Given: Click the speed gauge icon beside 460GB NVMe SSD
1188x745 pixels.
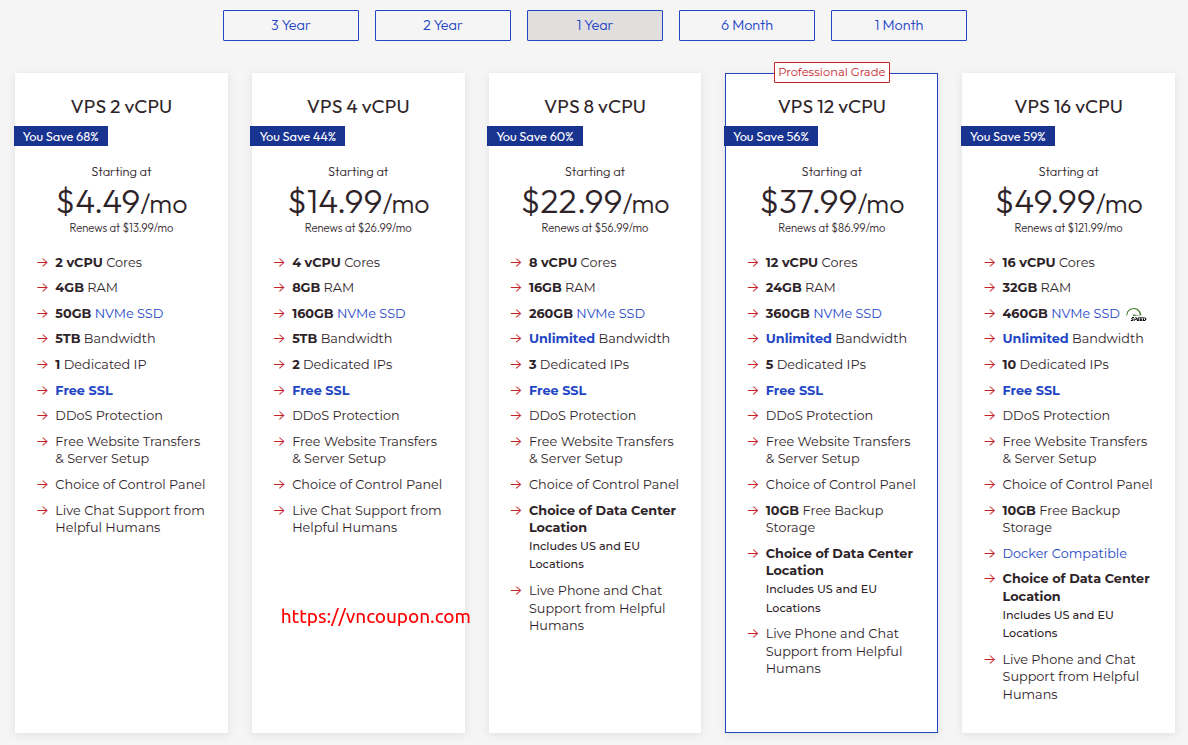Looking at the screenshot, I should 1136,315.
